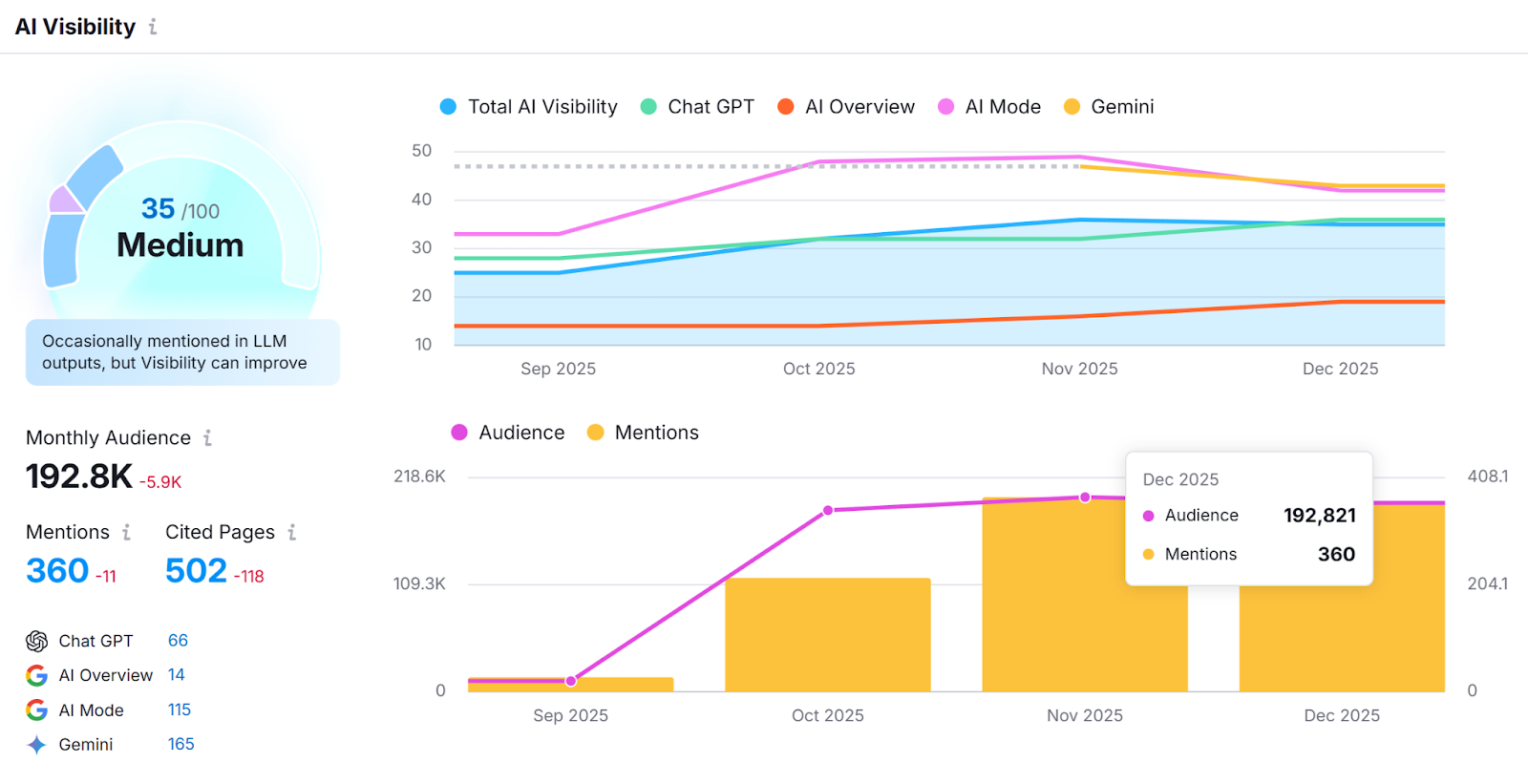Screen dimensions: 1528x784
Task: Open the 360 Mentions count link
Action: point(57,571)
